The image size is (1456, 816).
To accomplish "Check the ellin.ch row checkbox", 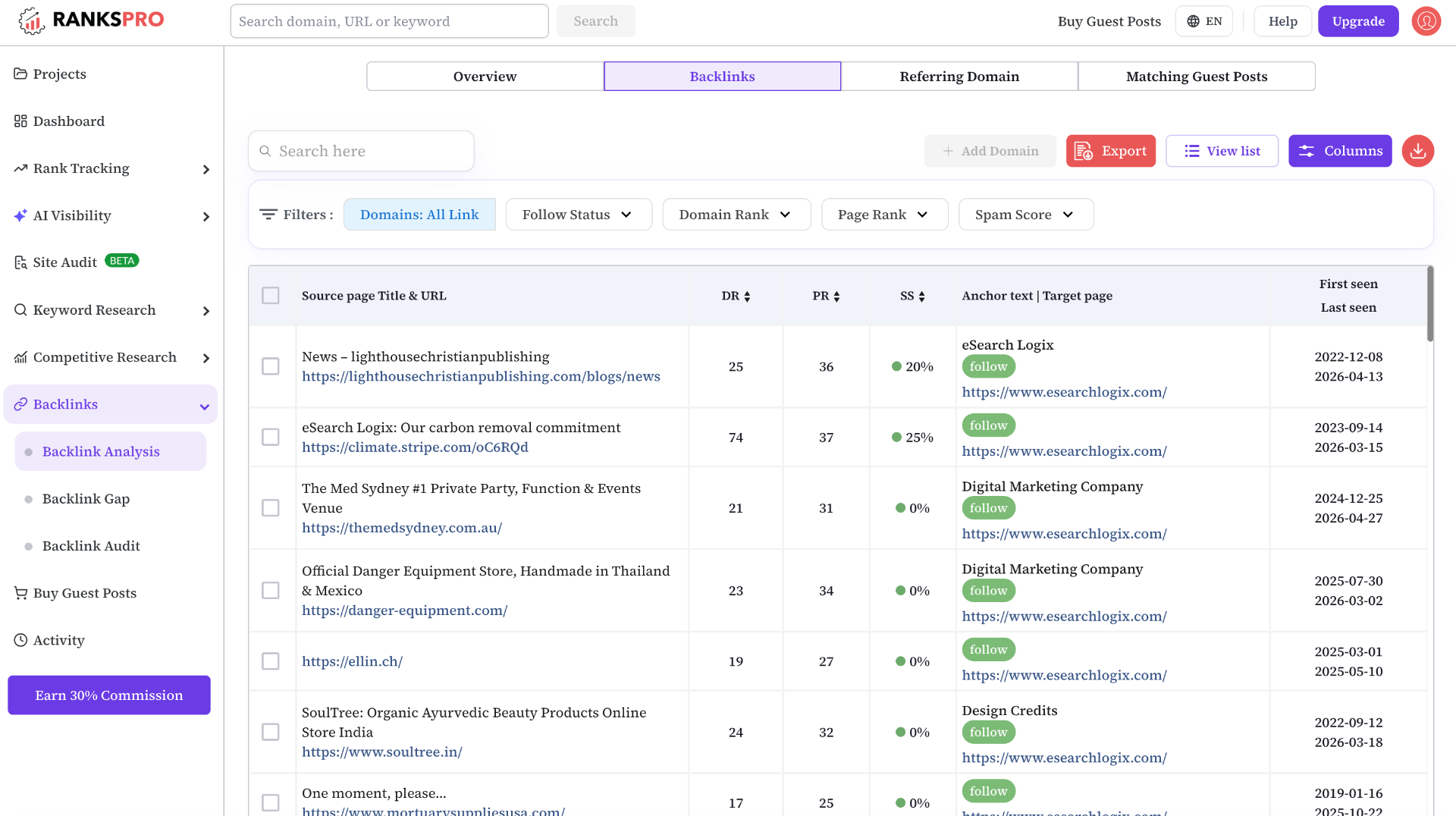I will pos(271,661).
